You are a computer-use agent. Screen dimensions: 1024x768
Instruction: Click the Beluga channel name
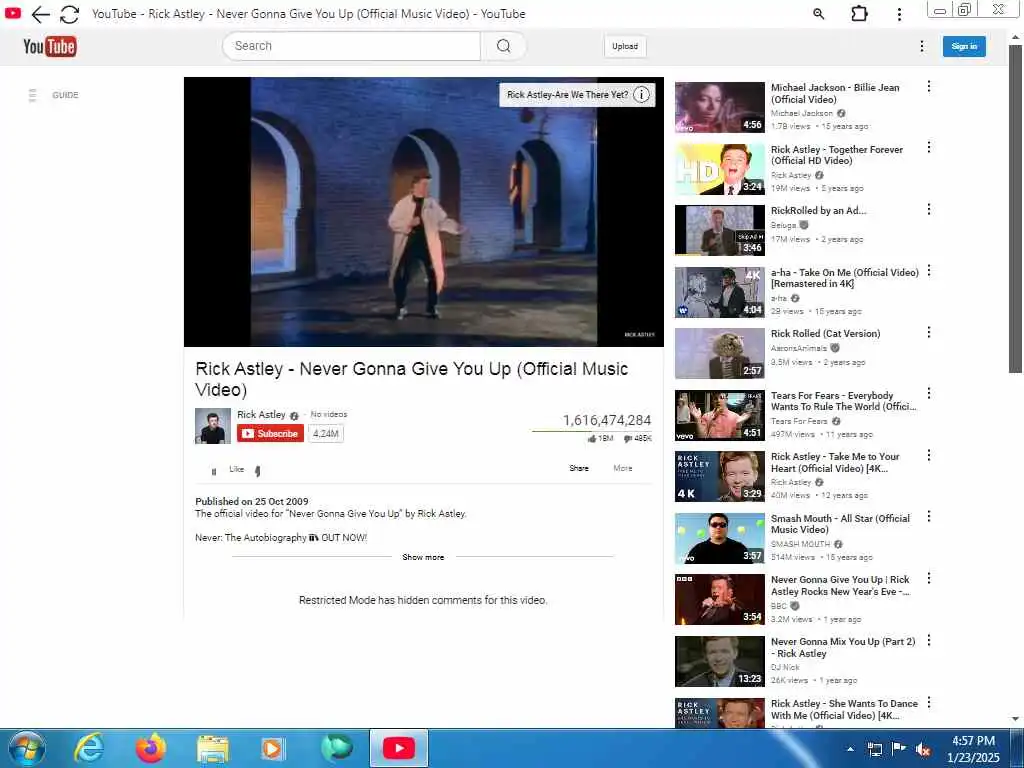[783, 225]
